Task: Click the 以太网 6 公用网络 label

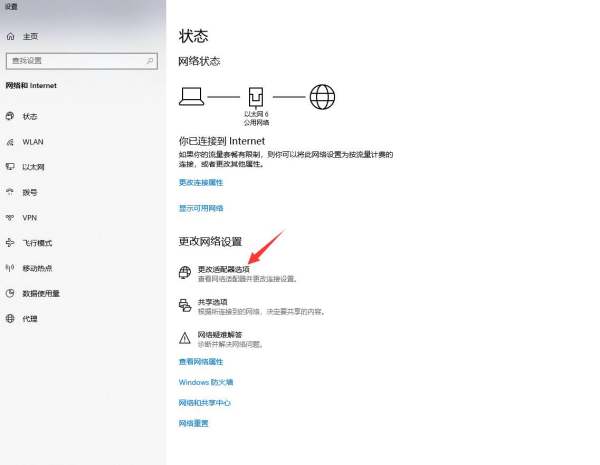Action: [x=256, y=118]
